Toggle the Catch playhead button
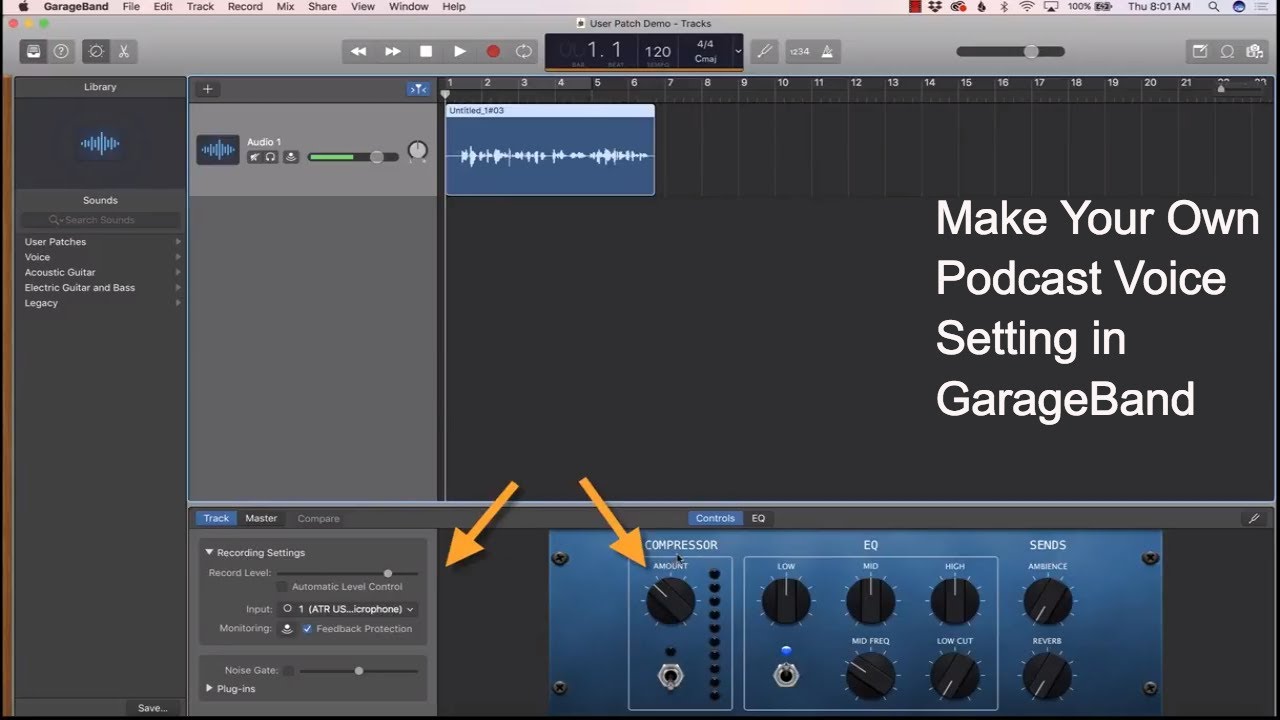This screenshot has height=720, width=1280. coord(418,89)
